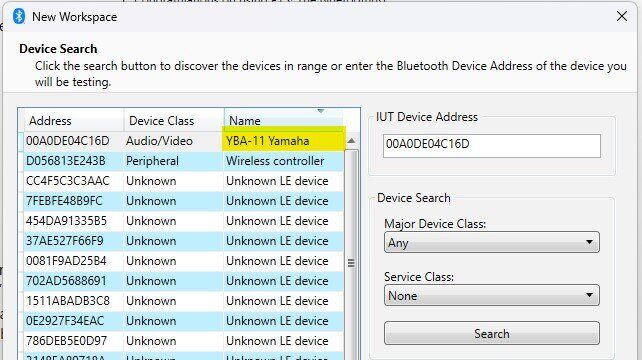Image resolution: width=642 pixels, height=360 pixels.
Task: Sort by the Device Class column header
Action: pyautogui.click(x=174, y=120)
